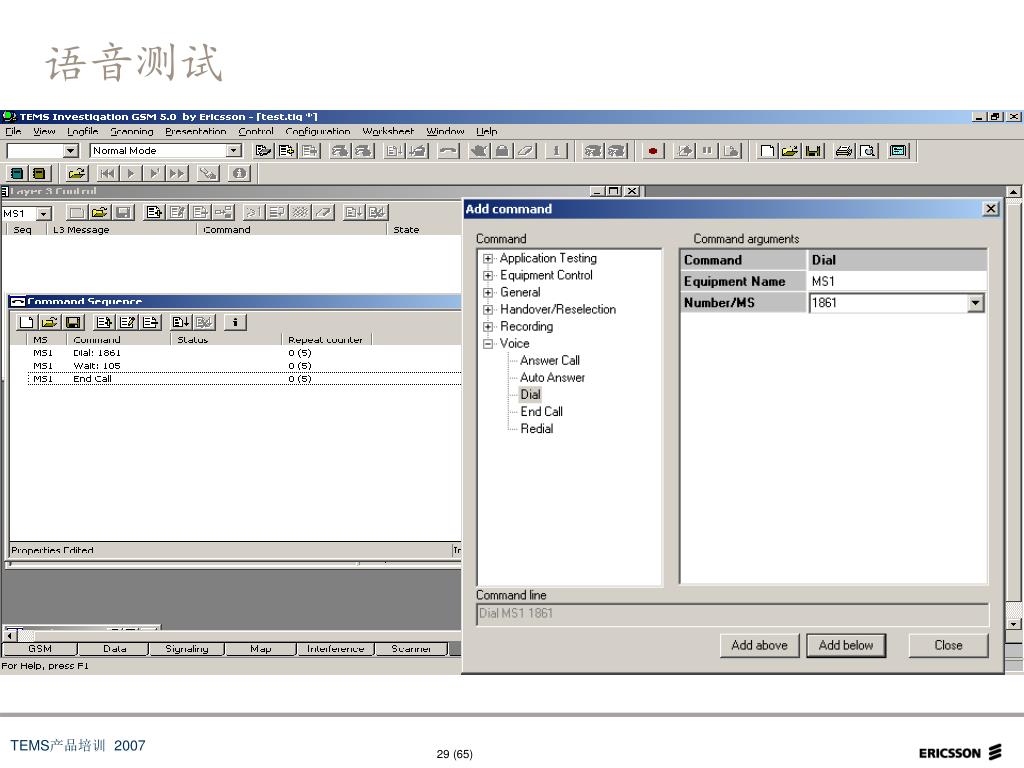Click the printer icon in main toolbar
The width and height of the screenshot is (1024, 768).
click(844, 151)
